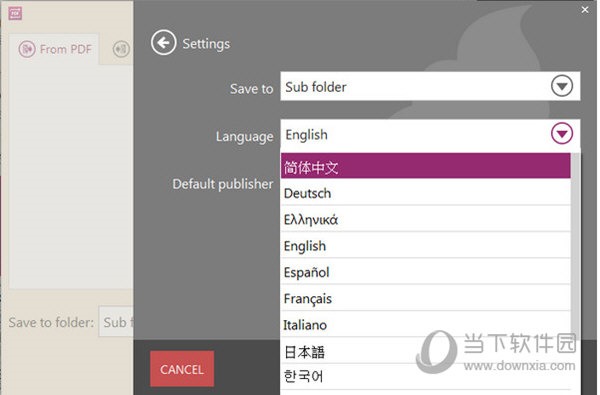600x395 pixels.
Task: Choose Français from the language list
Action: [426, 298]
